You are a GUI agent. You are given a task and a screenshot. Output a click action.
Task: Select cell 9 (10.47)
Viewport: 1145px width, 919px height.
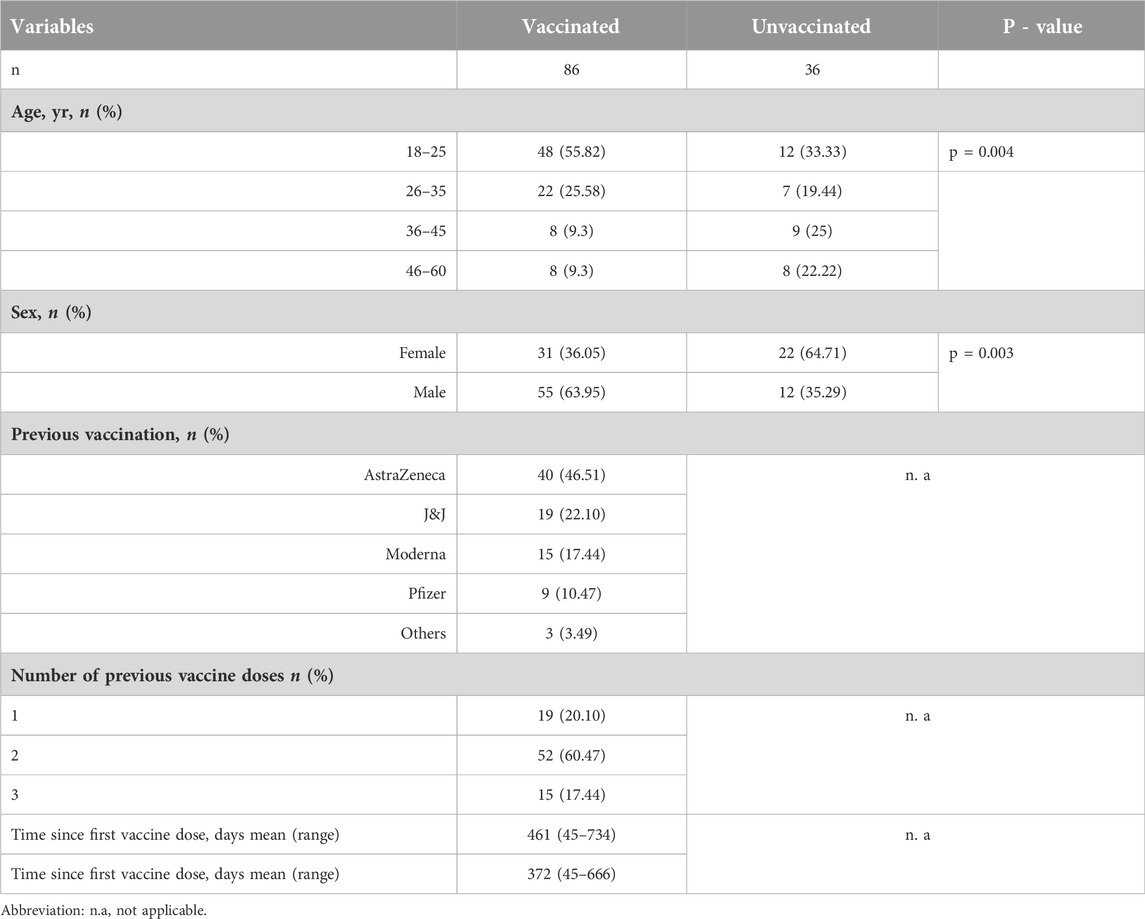(571, 593)
